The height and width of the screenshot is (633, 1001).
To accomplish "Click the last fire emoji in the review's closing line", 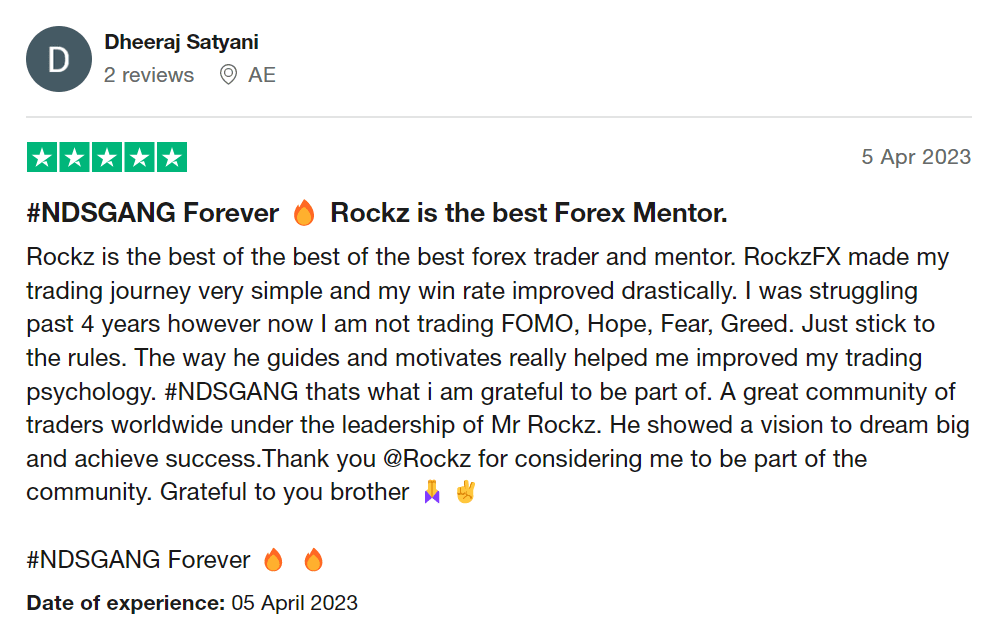I will click(313, 560).
